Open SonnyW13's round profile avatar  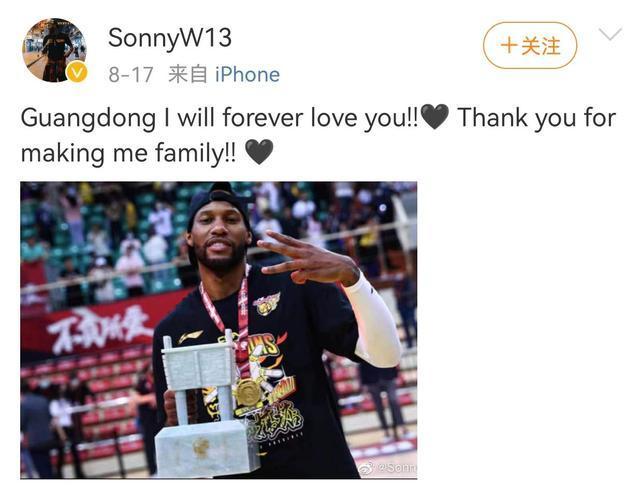[x=54, y=50]
